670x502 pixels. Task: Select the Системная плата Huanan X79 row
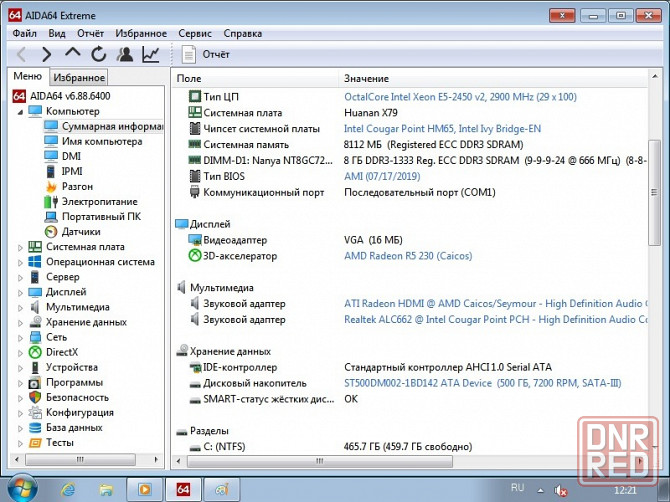point(410,113)
